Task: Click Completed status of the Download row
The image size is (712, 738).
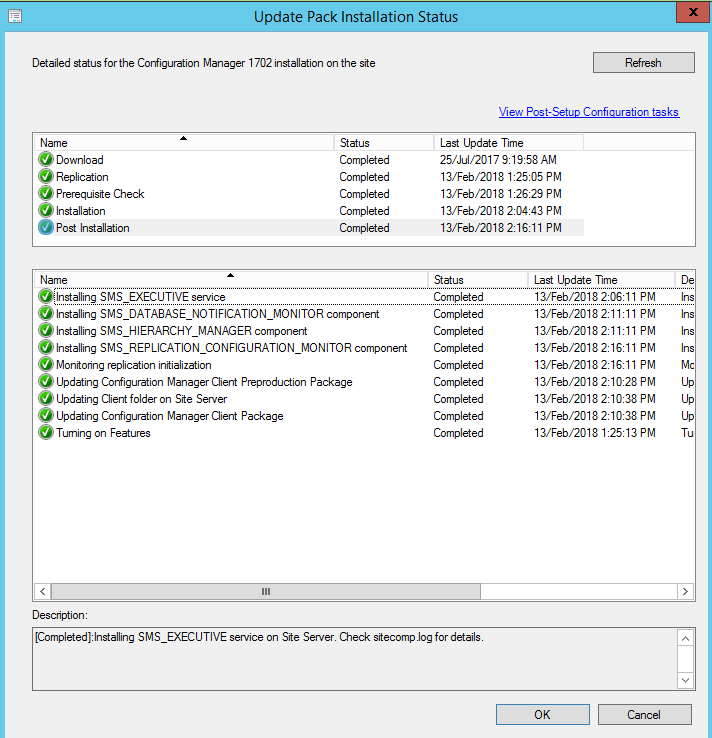Action: pos(364,160)
